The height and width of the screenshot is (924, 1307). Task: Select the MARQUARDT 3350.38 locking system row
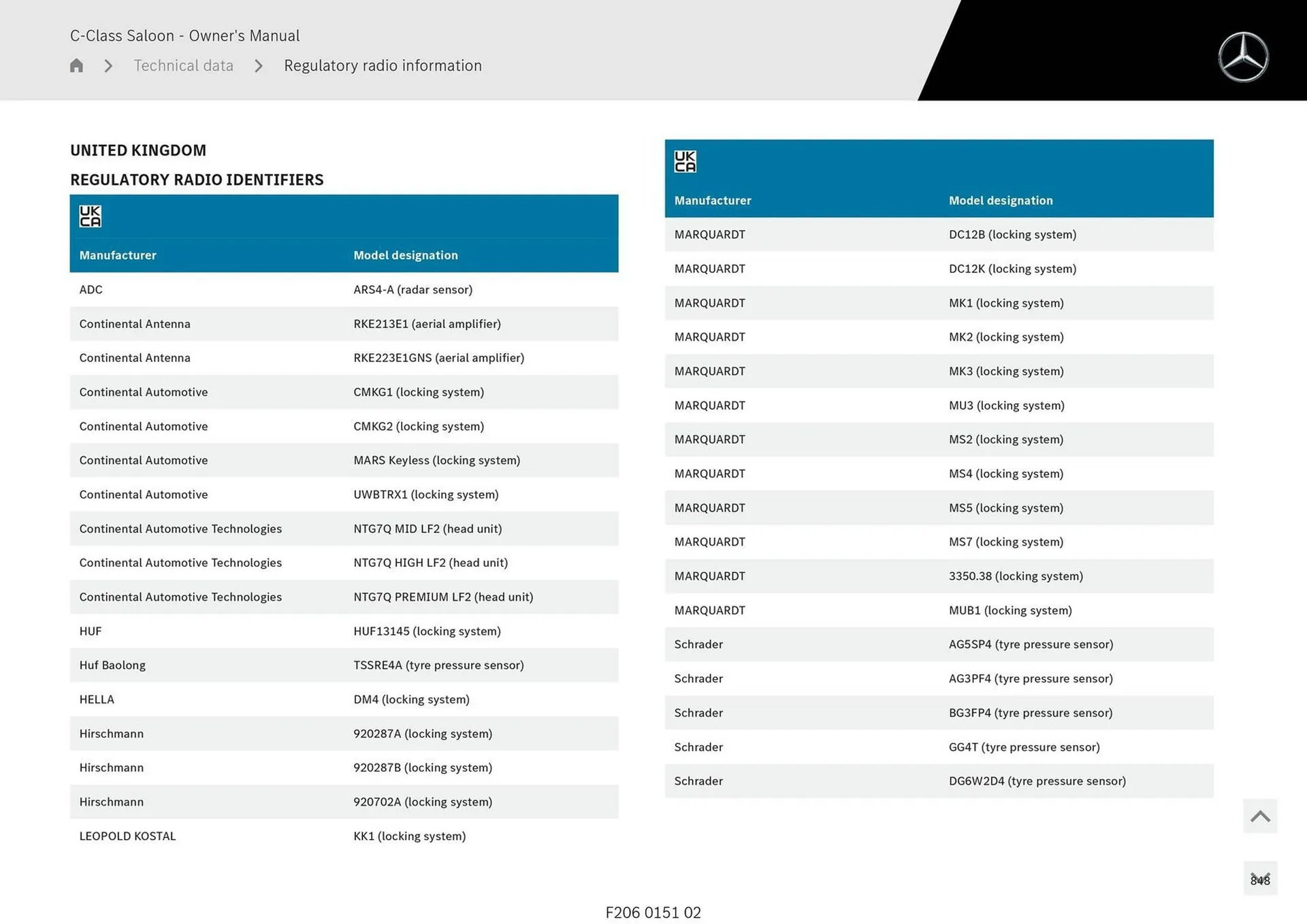[1016, 576]
